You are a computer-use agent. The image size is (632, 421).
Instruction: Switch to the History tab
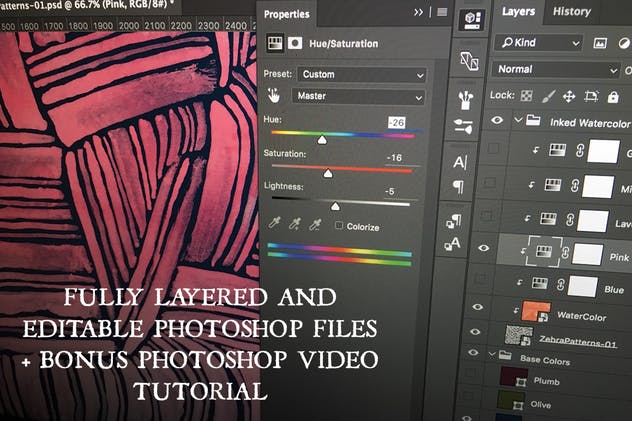point(572,12)
